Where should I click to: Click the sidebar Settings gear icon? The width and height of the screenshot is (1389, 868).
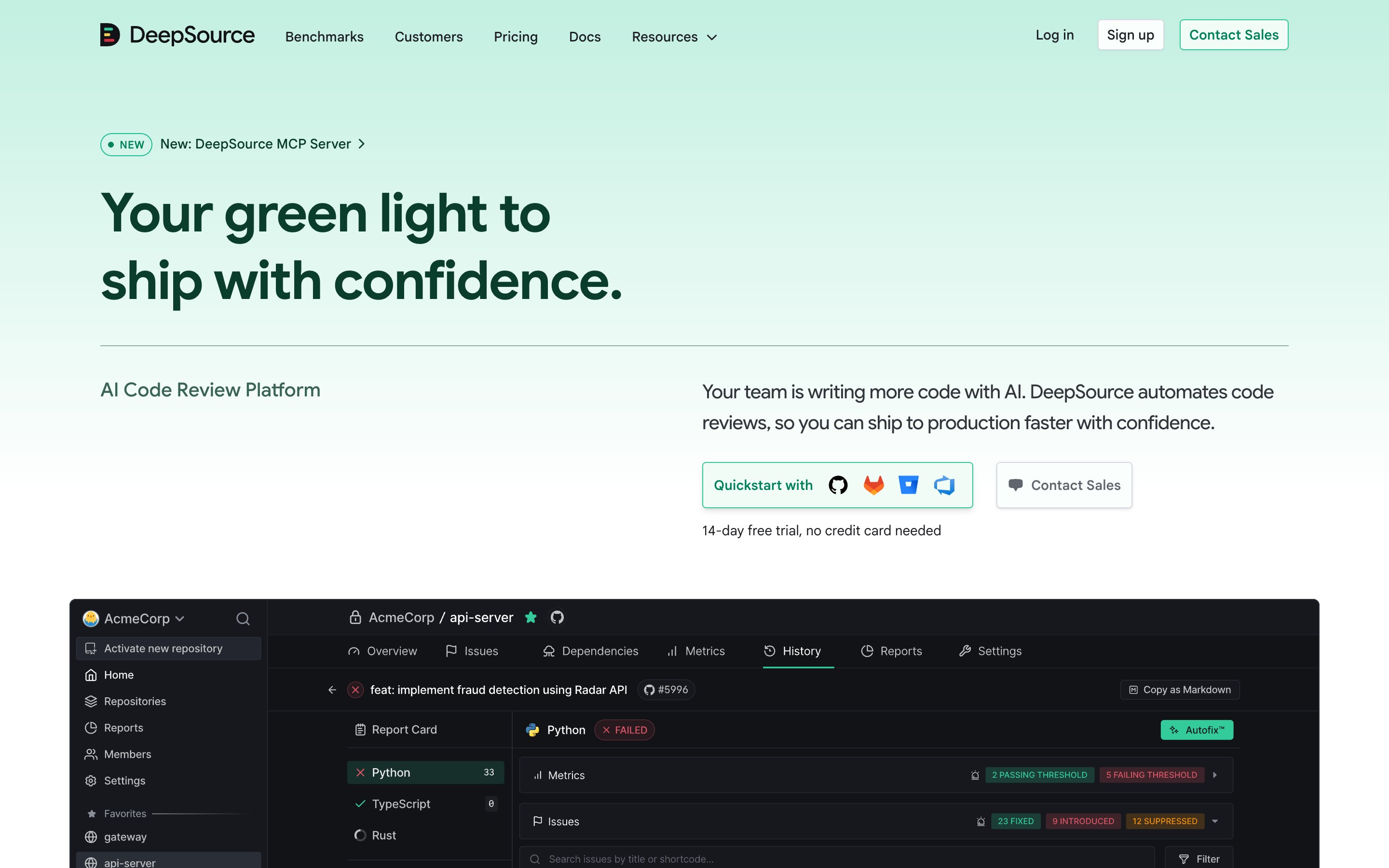(x=91, y=781)
